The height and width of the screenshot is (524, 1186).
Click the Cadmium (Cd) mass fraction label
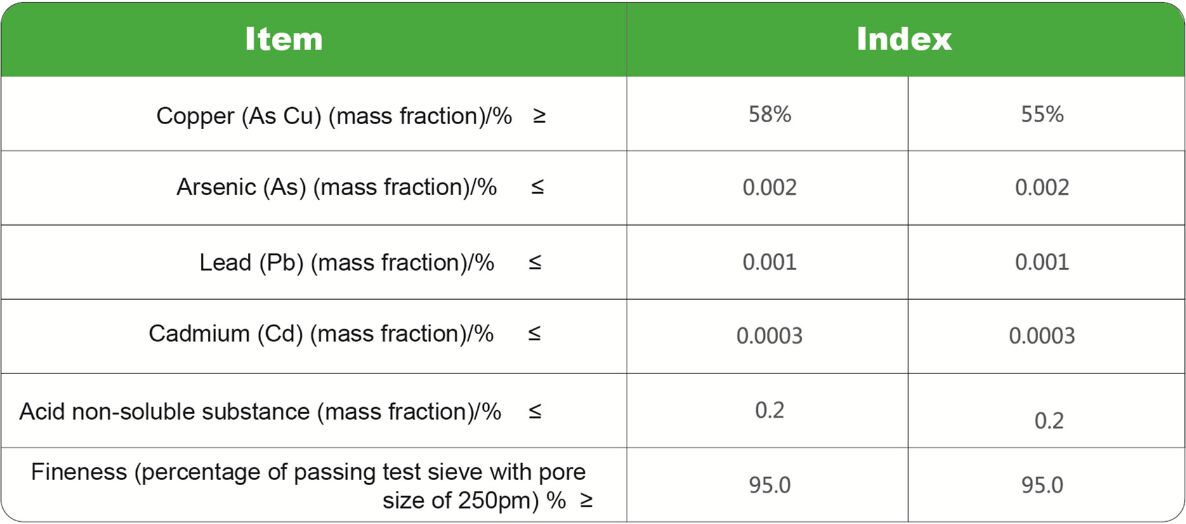point(321,335)
